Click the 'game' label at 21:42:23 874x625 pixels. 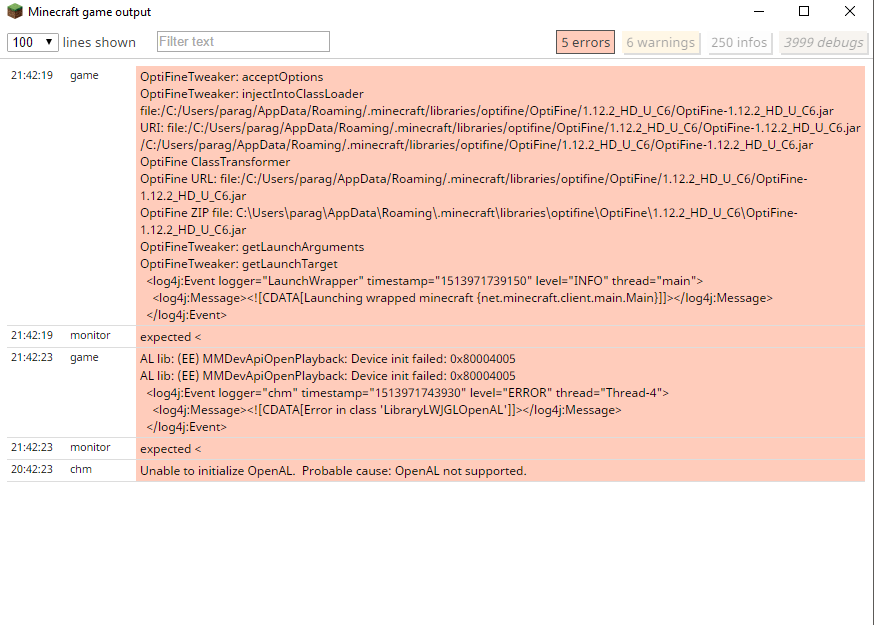tap(84, 357)
